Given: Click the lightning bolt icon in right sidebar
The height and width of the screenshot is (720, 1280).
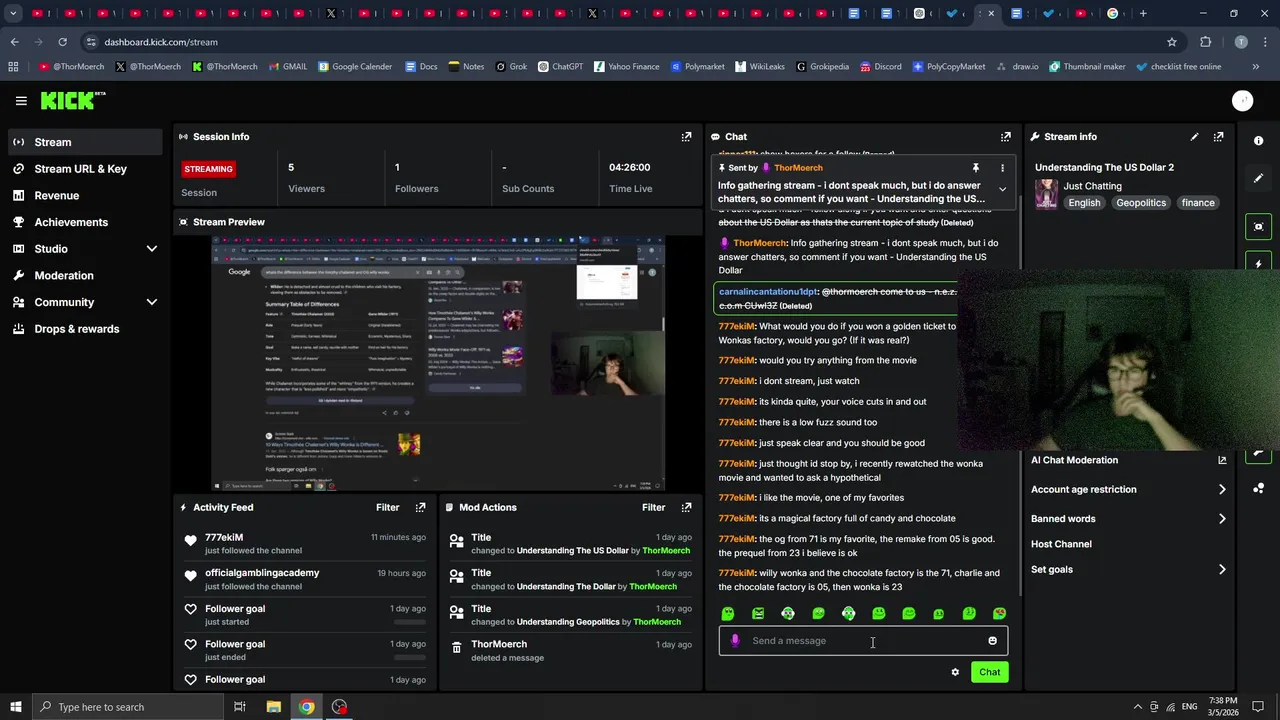Looking at the screenshot, I should coord(1259,263).
